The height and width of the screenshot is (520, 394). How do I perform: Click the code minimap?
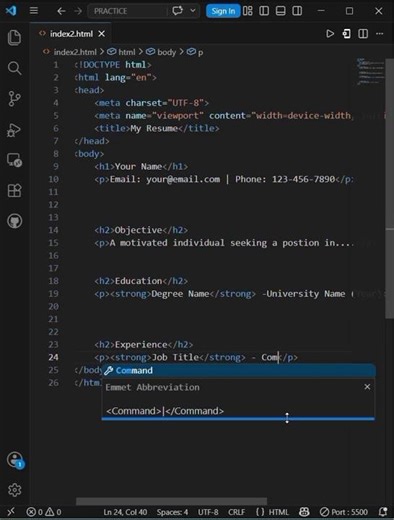pyautogui.click(x=370, y=72)
